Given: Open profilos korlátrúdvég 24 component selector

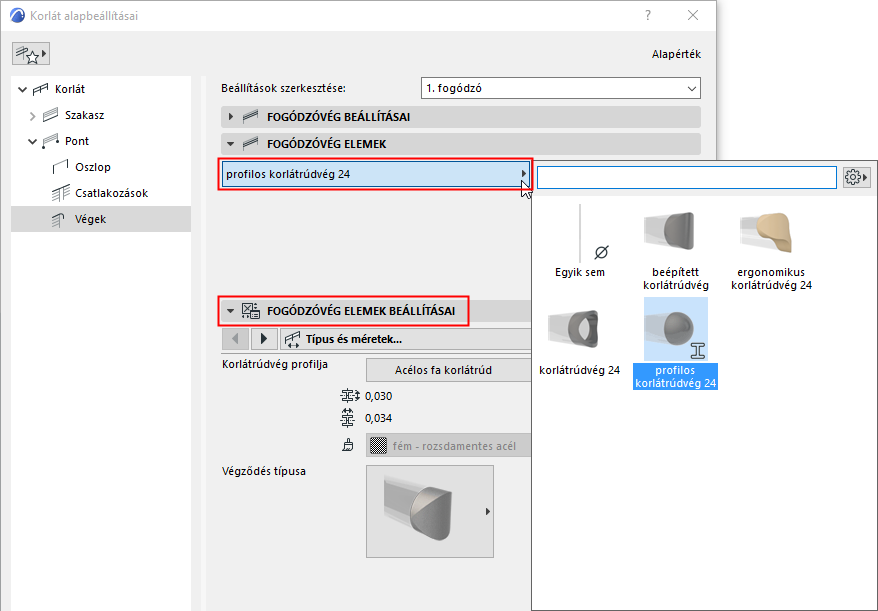Looking at the screenshot, I should click(x=375, y=174).
